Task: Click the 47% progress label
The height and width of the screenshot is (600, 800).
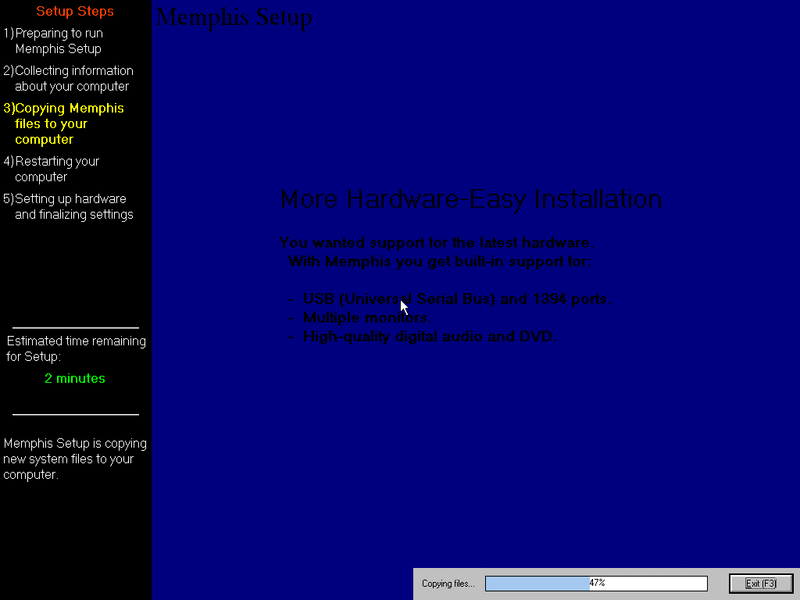Action: (x=597, y=583)
